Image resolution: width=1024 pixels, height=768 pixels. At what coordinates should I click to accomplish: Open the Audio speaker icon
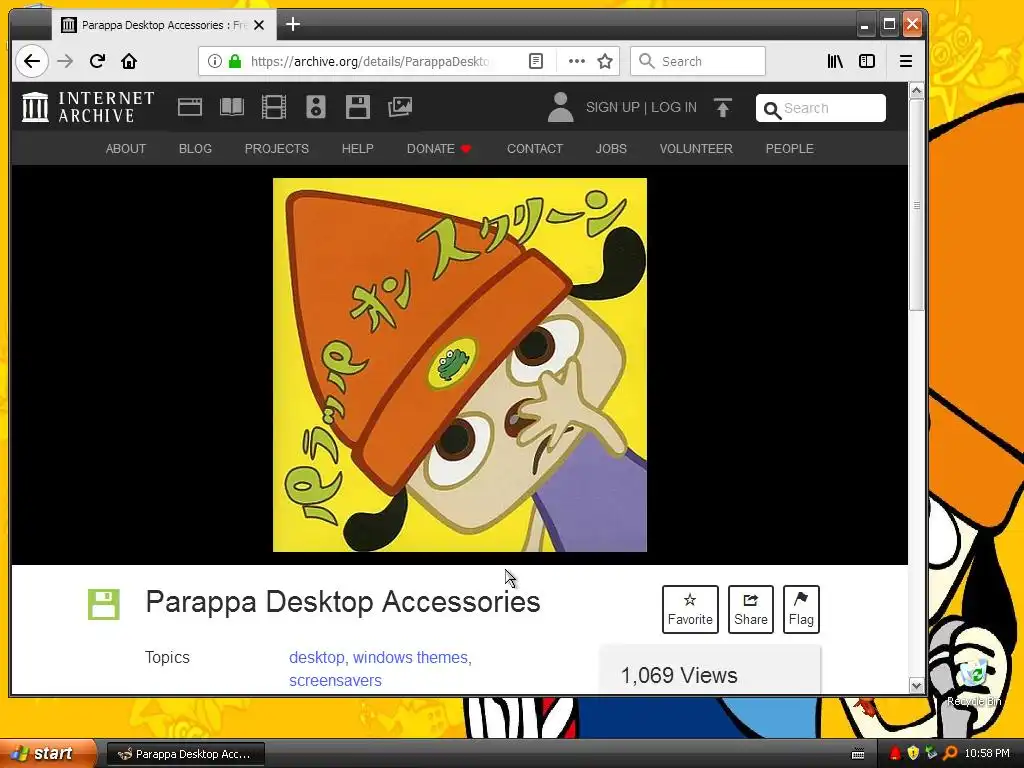click(x=315, y=107)
